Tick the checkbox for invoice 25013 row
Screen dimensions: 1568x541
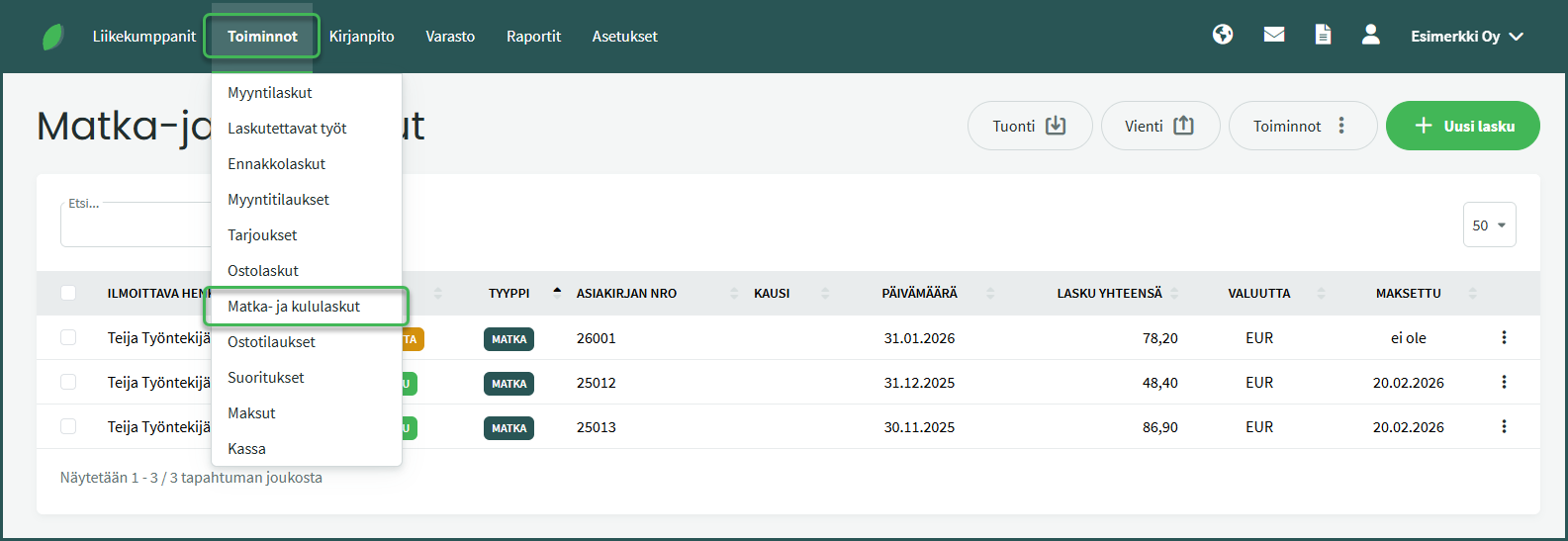[68, 427]
